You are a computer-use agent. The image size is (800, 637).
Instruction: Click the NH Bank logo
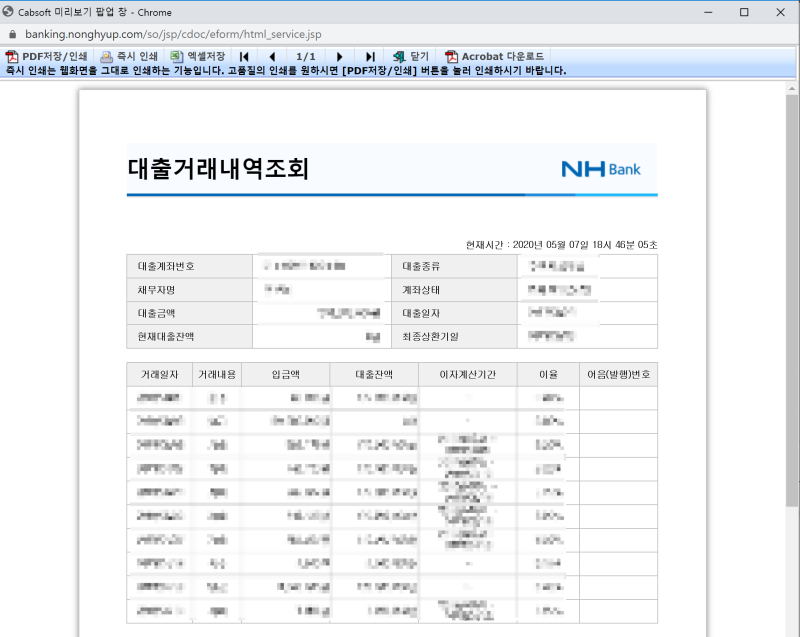pos(601,169)
